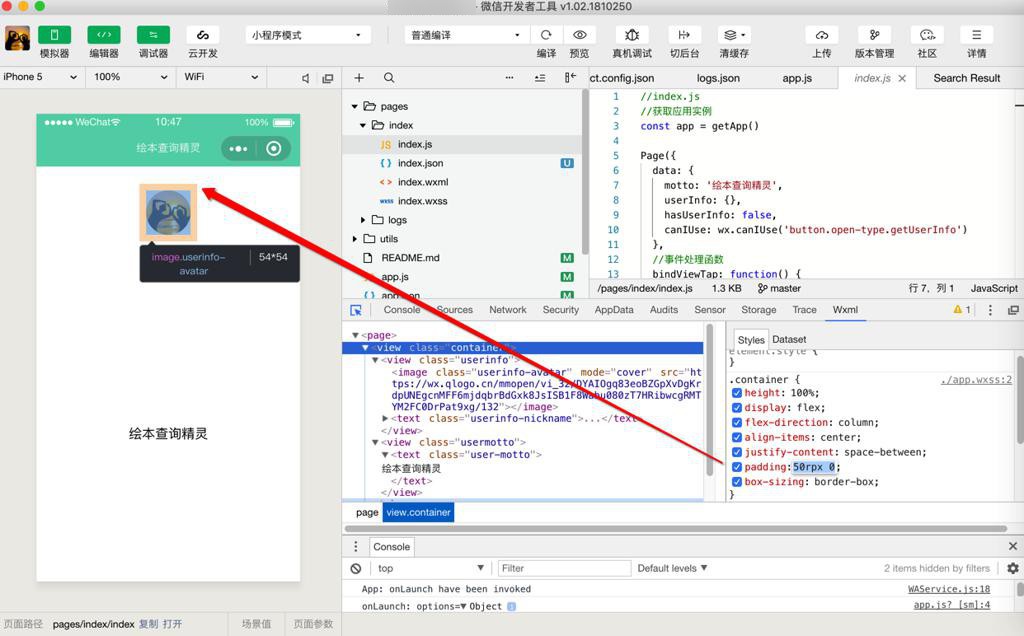
Task: Open the console top context dropdown
Action: (430, 568)
